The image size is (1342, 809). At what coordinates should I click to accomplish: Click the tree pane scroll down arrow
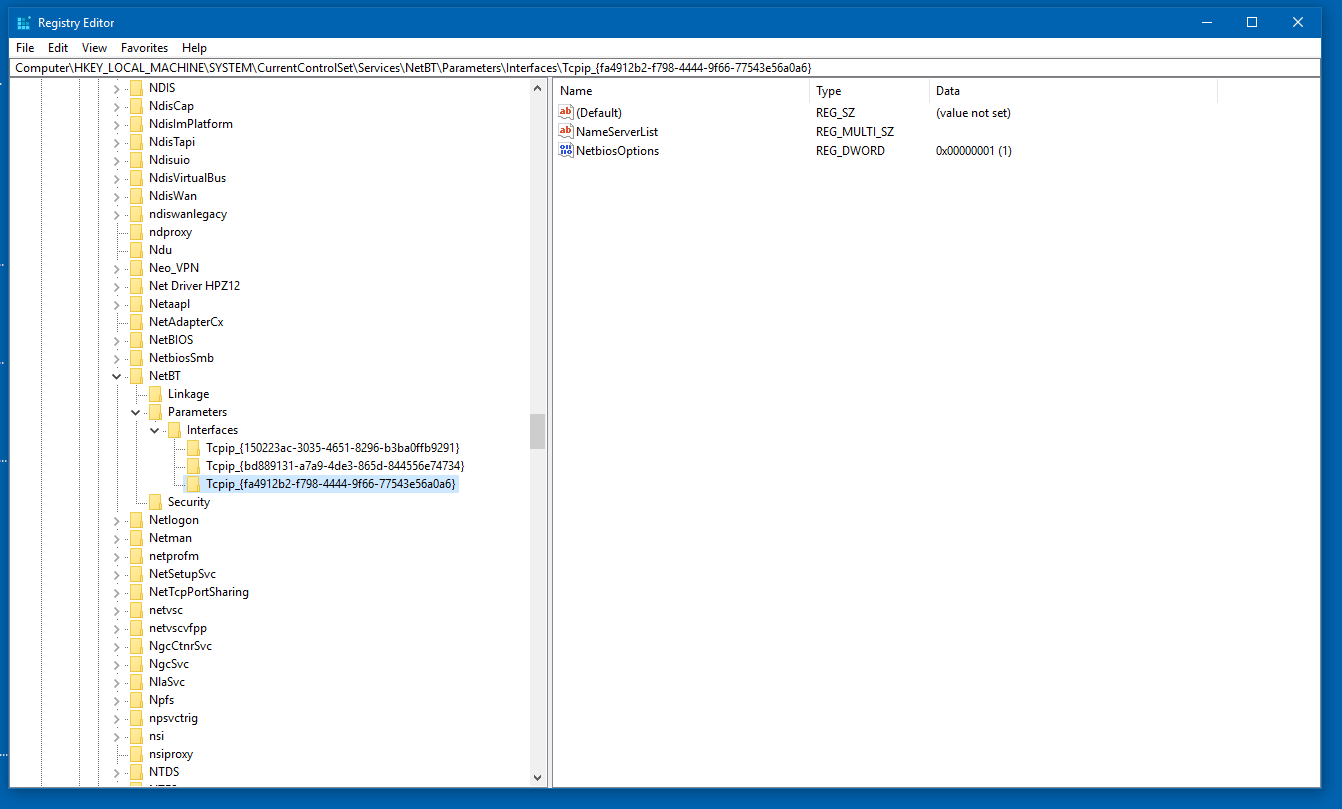pyautogui.click(x=538, y=777)
